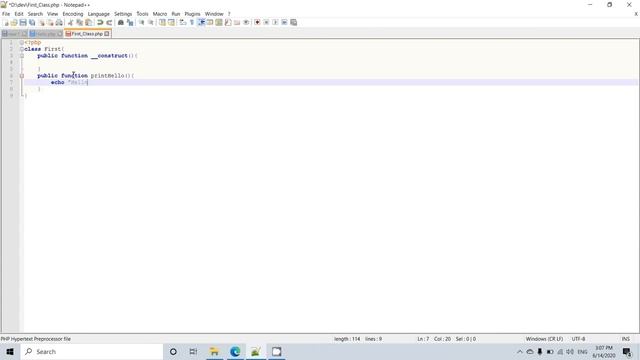Open the Windows Start menu
This screenshot has height=360, width=640.
click(x=10, y=352)
